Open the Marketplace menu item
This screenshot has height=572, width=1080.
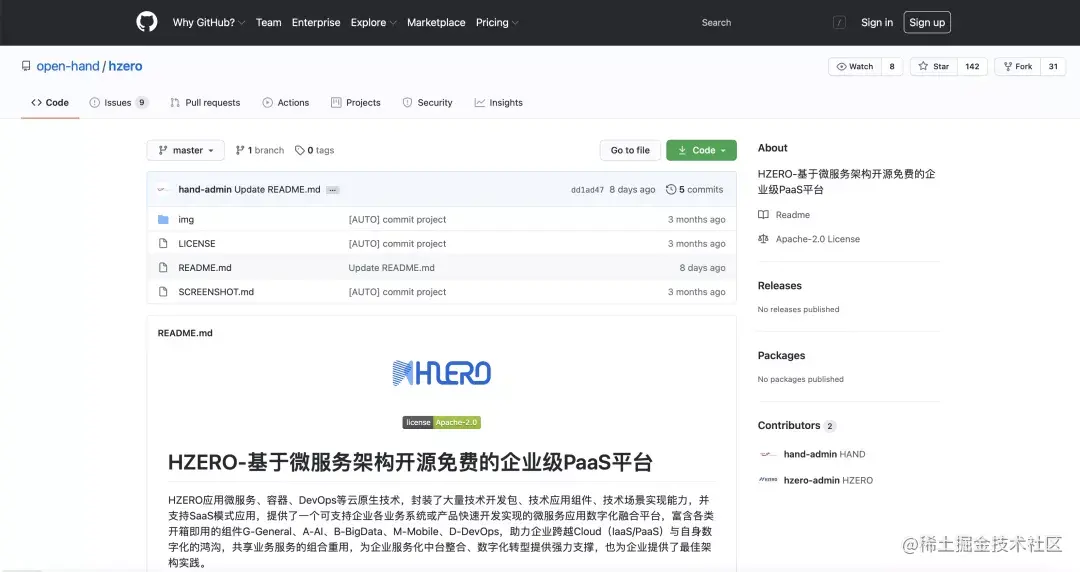click(x=436, y=23)
